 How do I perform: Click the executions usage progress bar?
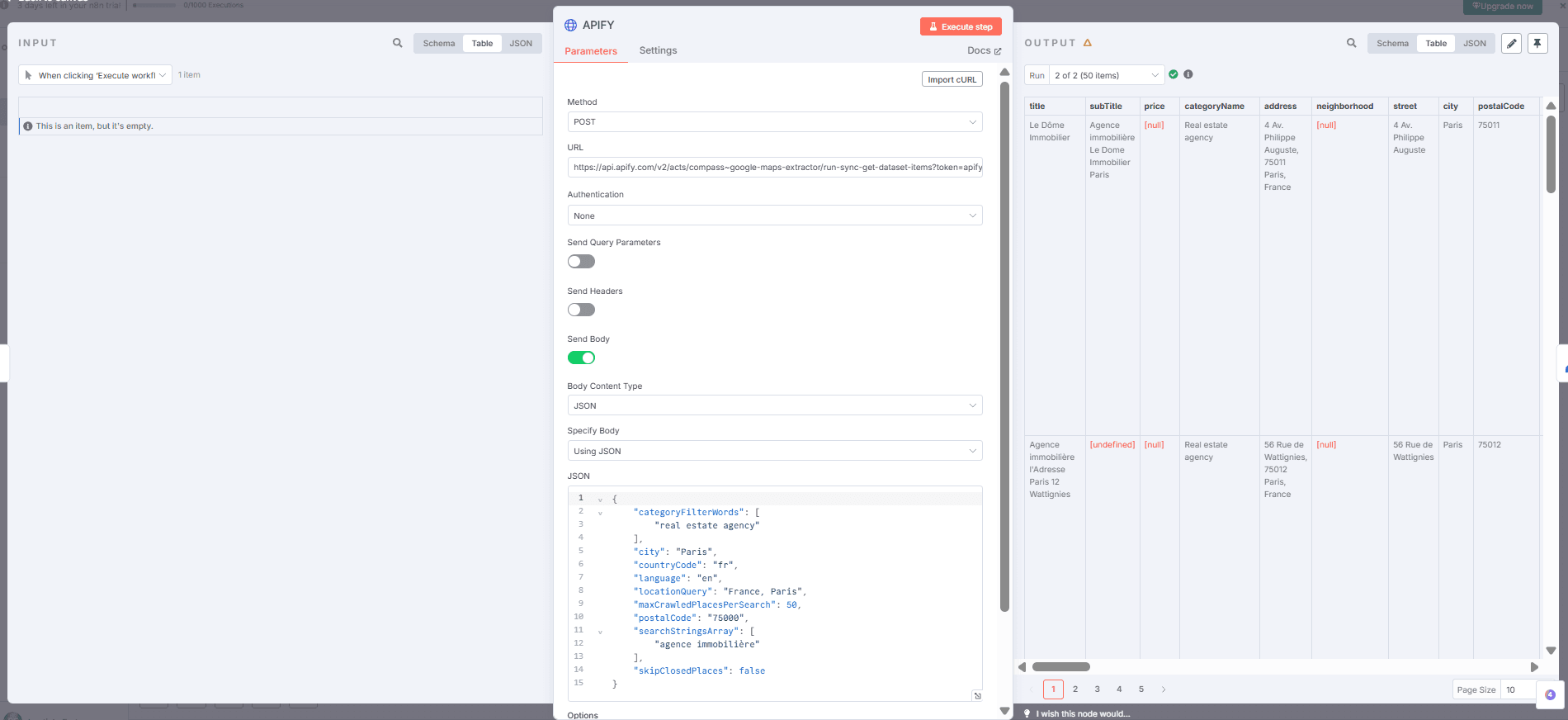pyautogui.click(x=154, y=5)
